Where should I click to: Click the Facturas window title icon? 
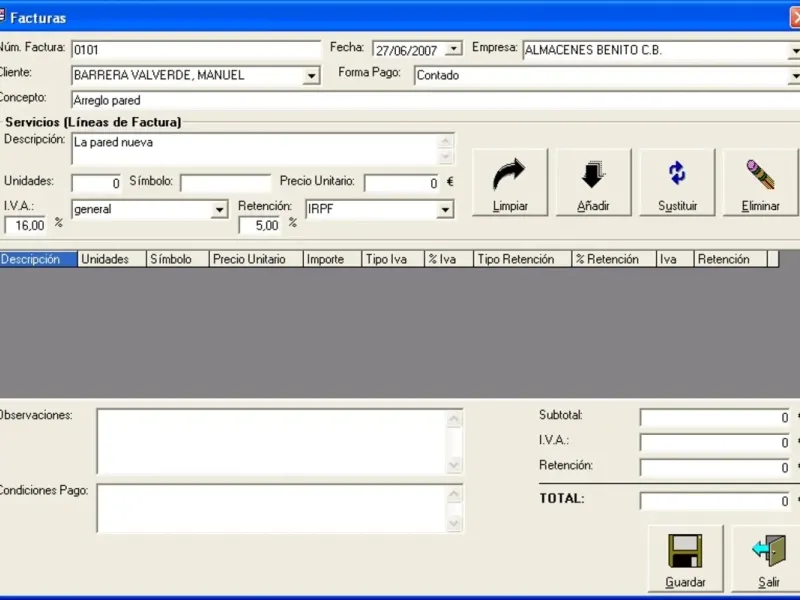click(3, 17)
